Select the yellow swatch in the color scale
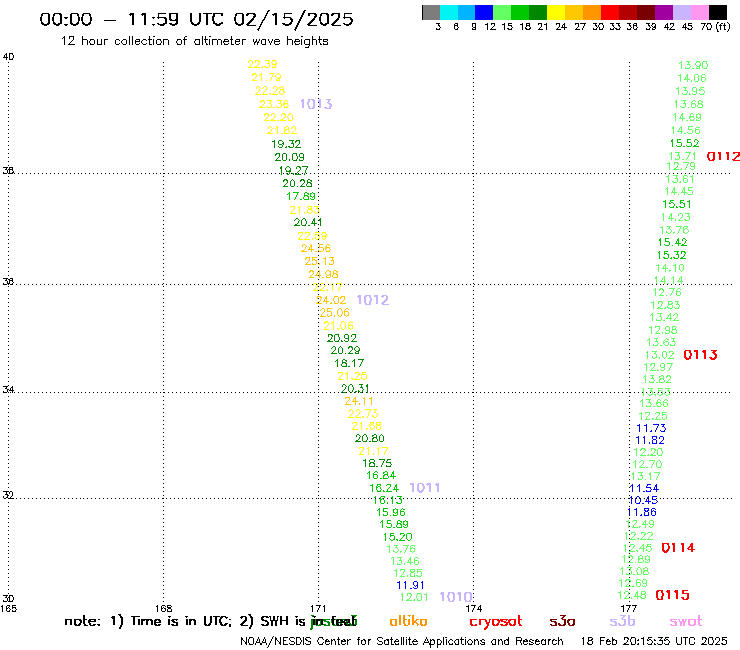This screenshot has width=740, height=650. tap(556, 13)
